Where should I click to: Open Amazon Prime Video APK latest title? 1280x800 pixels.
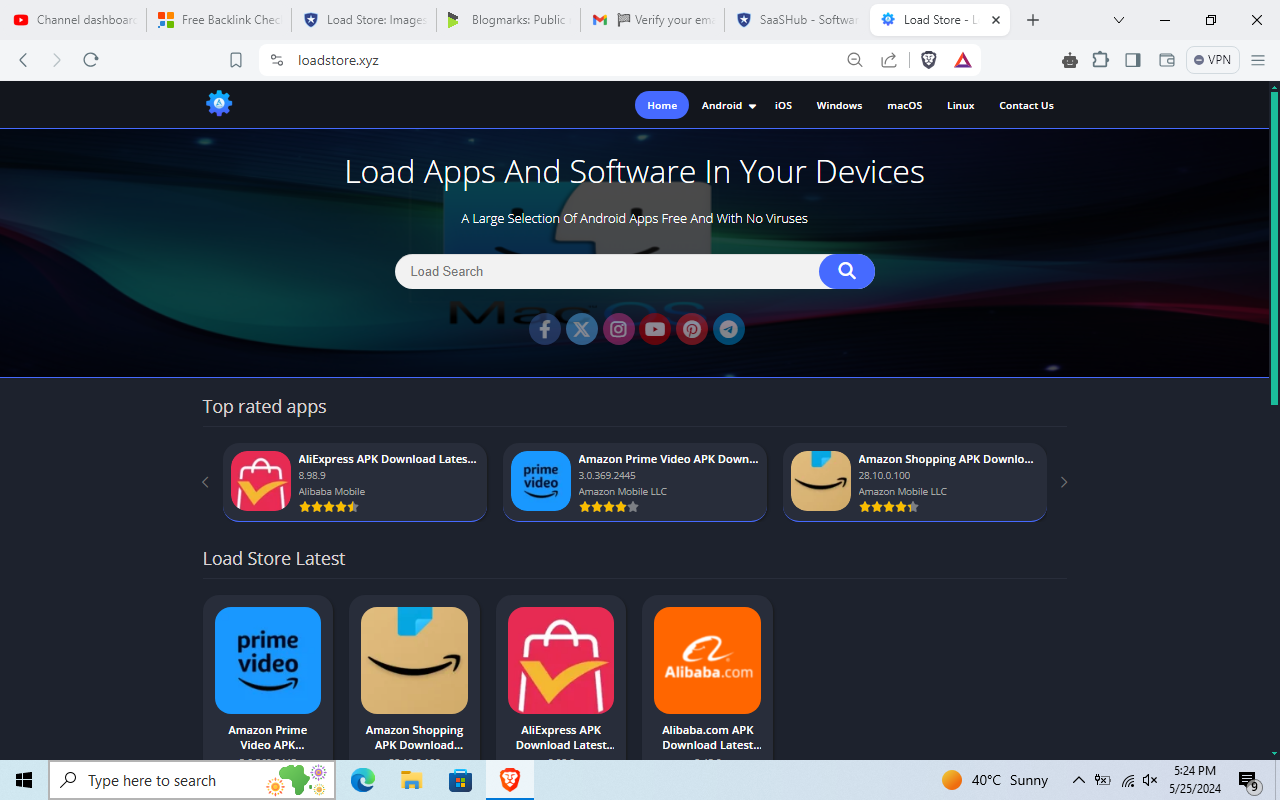[x=268, y=737]
